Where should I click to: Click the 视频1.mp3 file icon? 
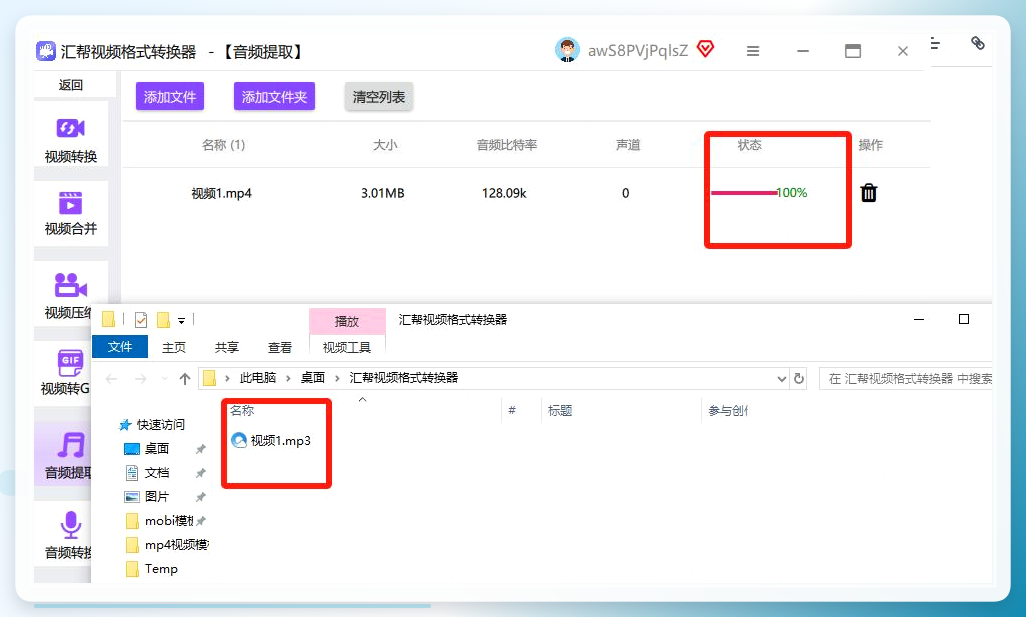pos(239,440)
